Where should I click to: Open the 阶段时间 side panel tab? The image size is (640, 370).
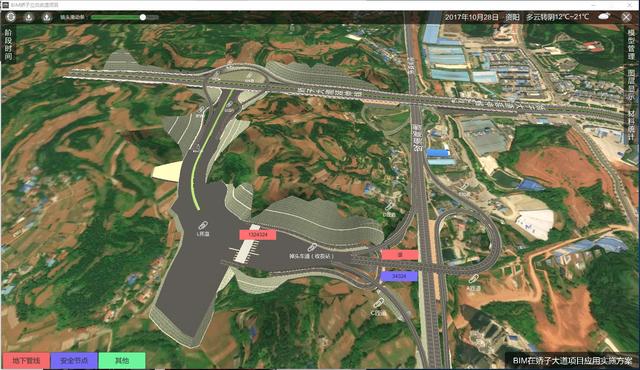8,44
